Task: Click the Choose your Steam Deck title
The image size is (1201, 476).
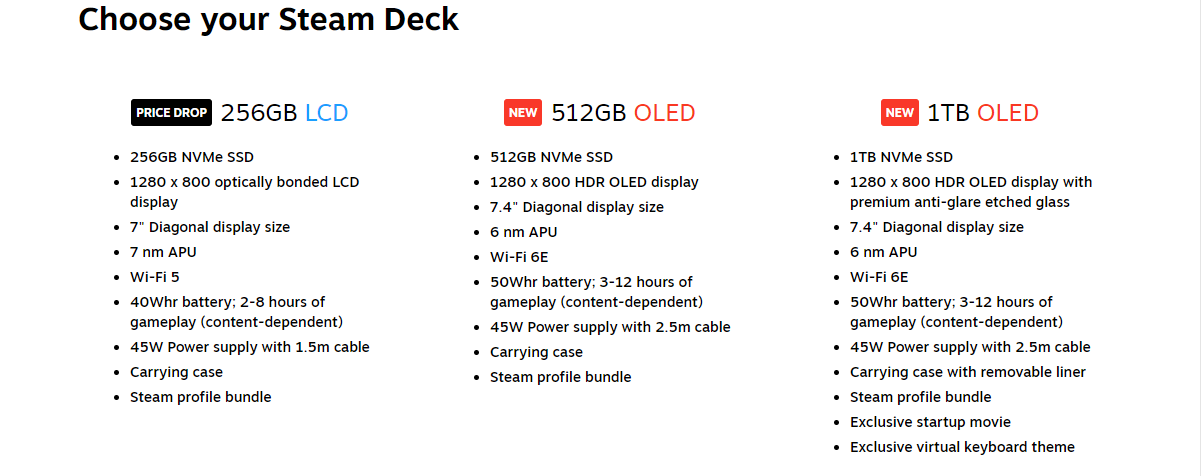Action: click(268, 19)
